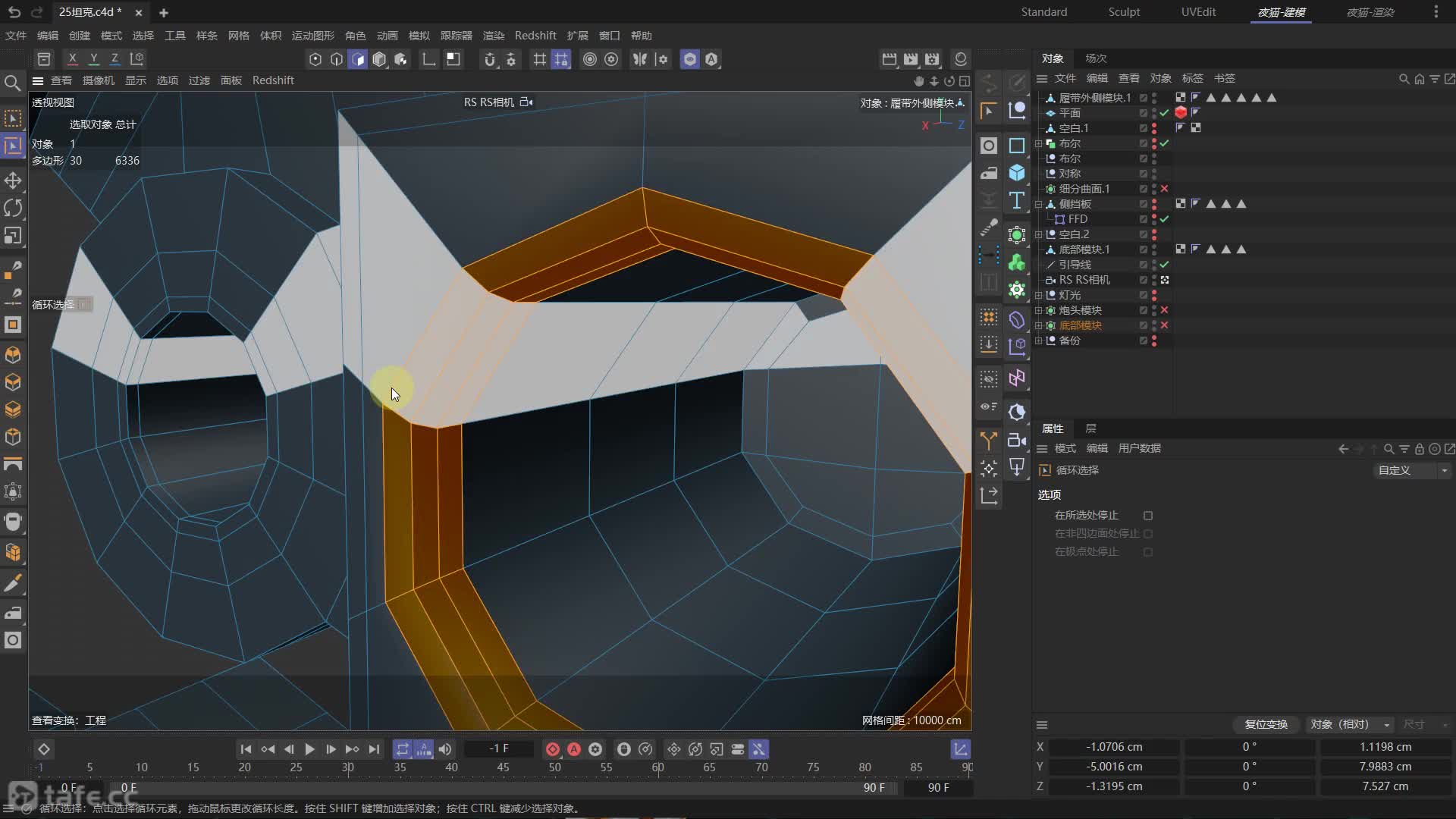
Task: Switch to the 场次 tab
Action: 1096,58
